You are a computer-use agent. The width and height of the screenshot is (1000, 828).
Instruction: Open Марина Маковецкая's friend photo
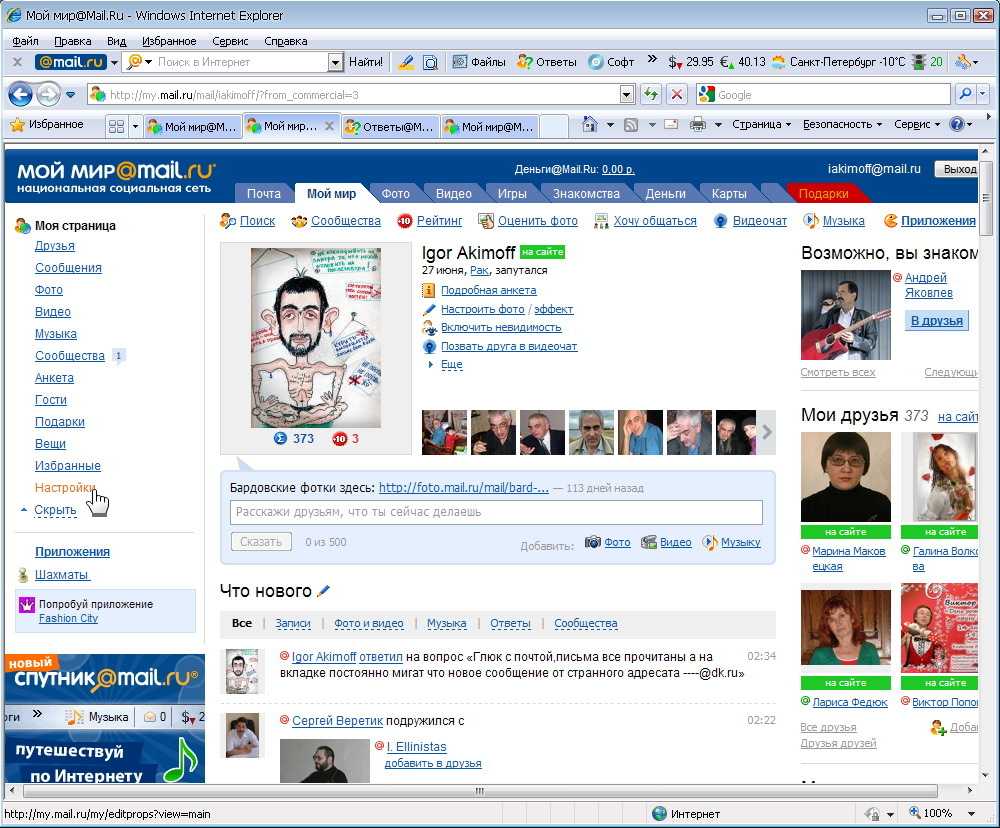click(x=846, y=477)
